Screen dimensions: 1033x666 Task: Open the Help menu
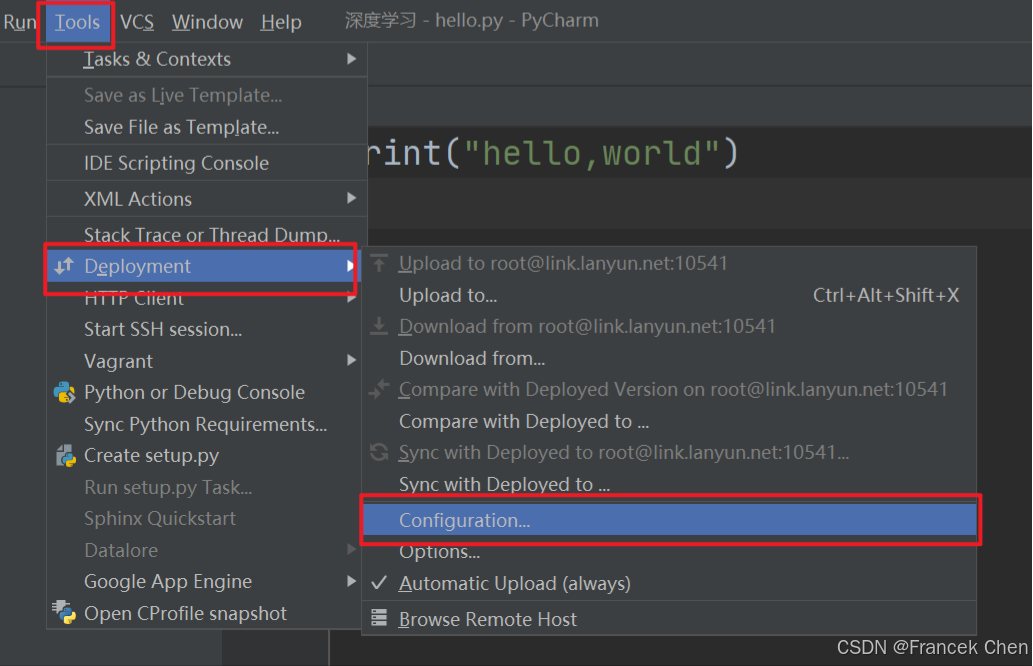tap(281, 22)
